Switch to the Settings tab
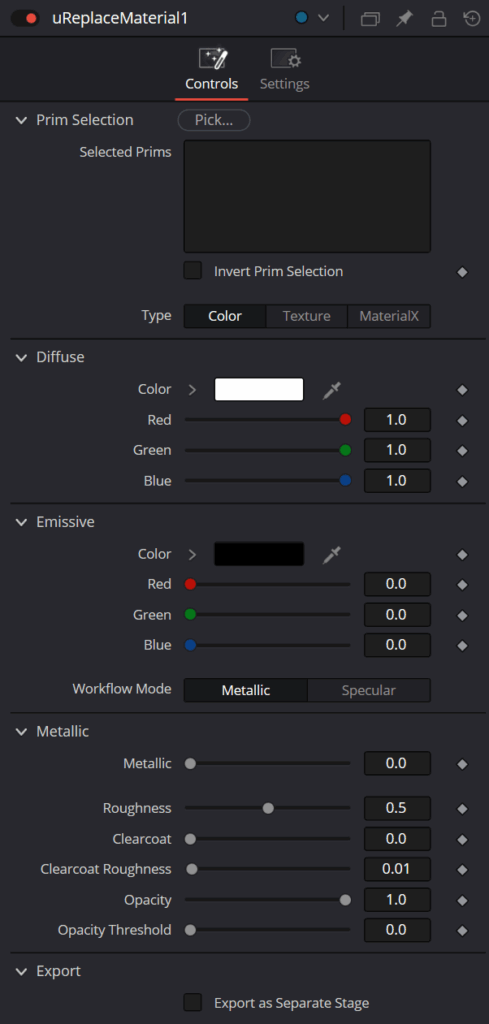Screen dimensions: 489x1024 tap(285, 71)
